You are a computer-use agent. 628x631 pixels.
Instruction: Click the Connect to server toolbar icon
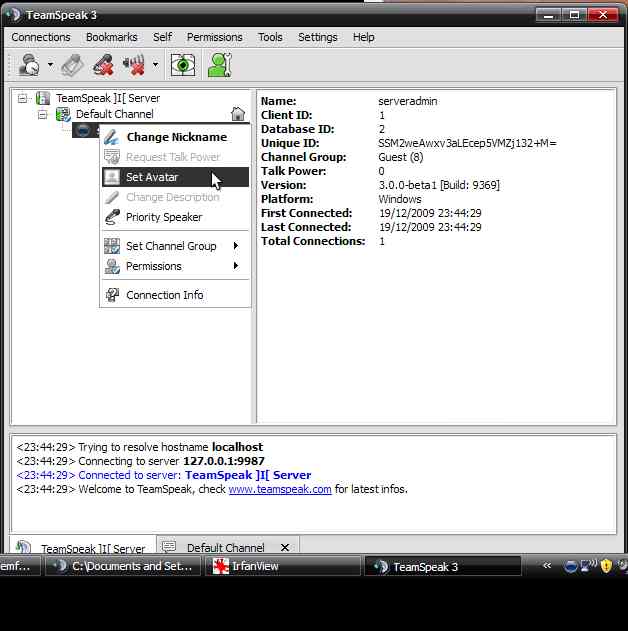point(29,65)
